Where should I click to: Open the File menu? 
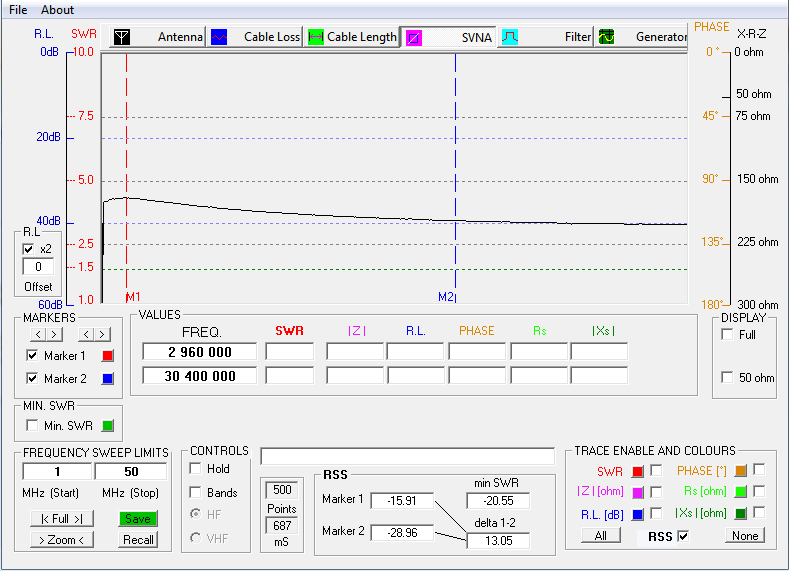(18, 9)
